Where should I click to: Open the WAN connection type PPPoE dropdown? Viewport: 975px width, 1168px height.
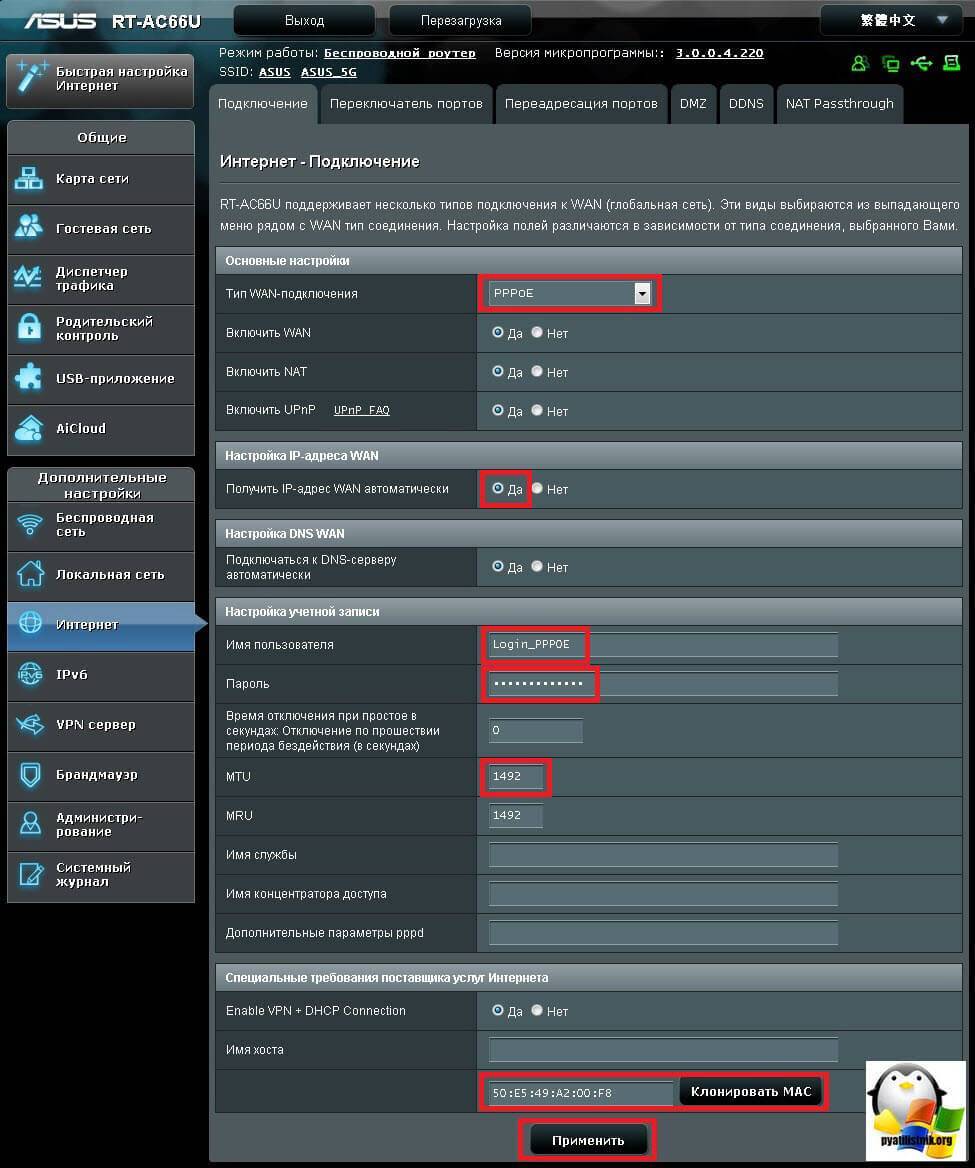tap(570, 293)
